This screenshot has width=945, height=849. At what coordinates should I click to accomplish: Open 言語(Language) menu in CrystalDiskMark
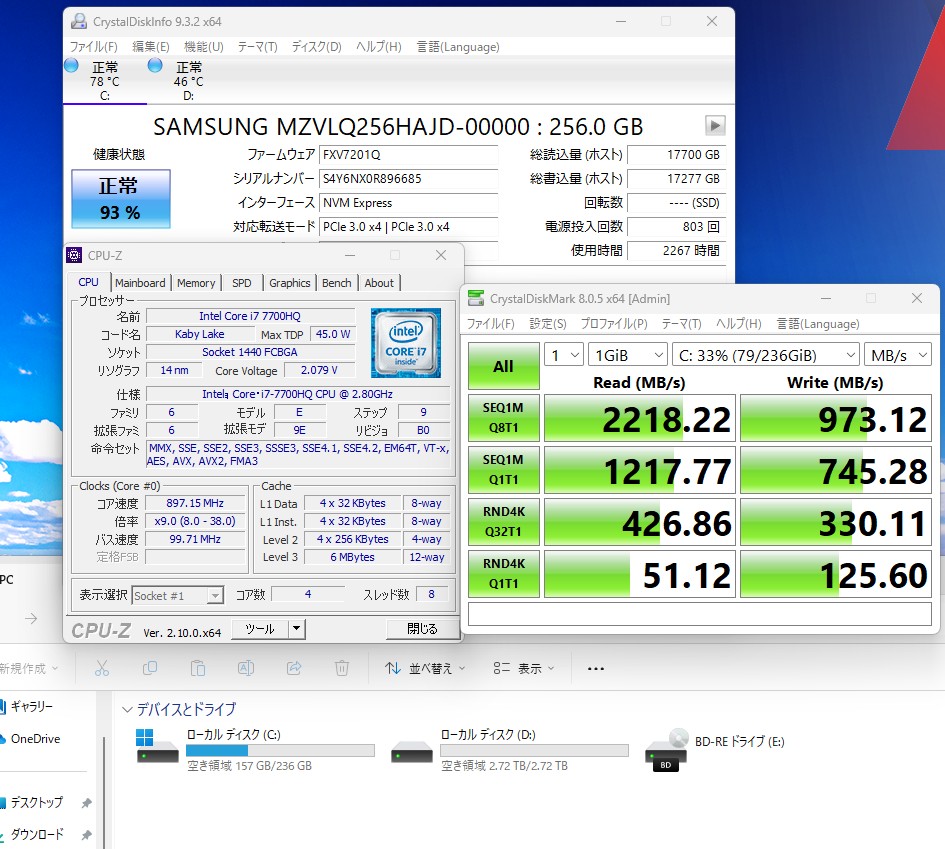pyautogui.click(x=818, y=324)
